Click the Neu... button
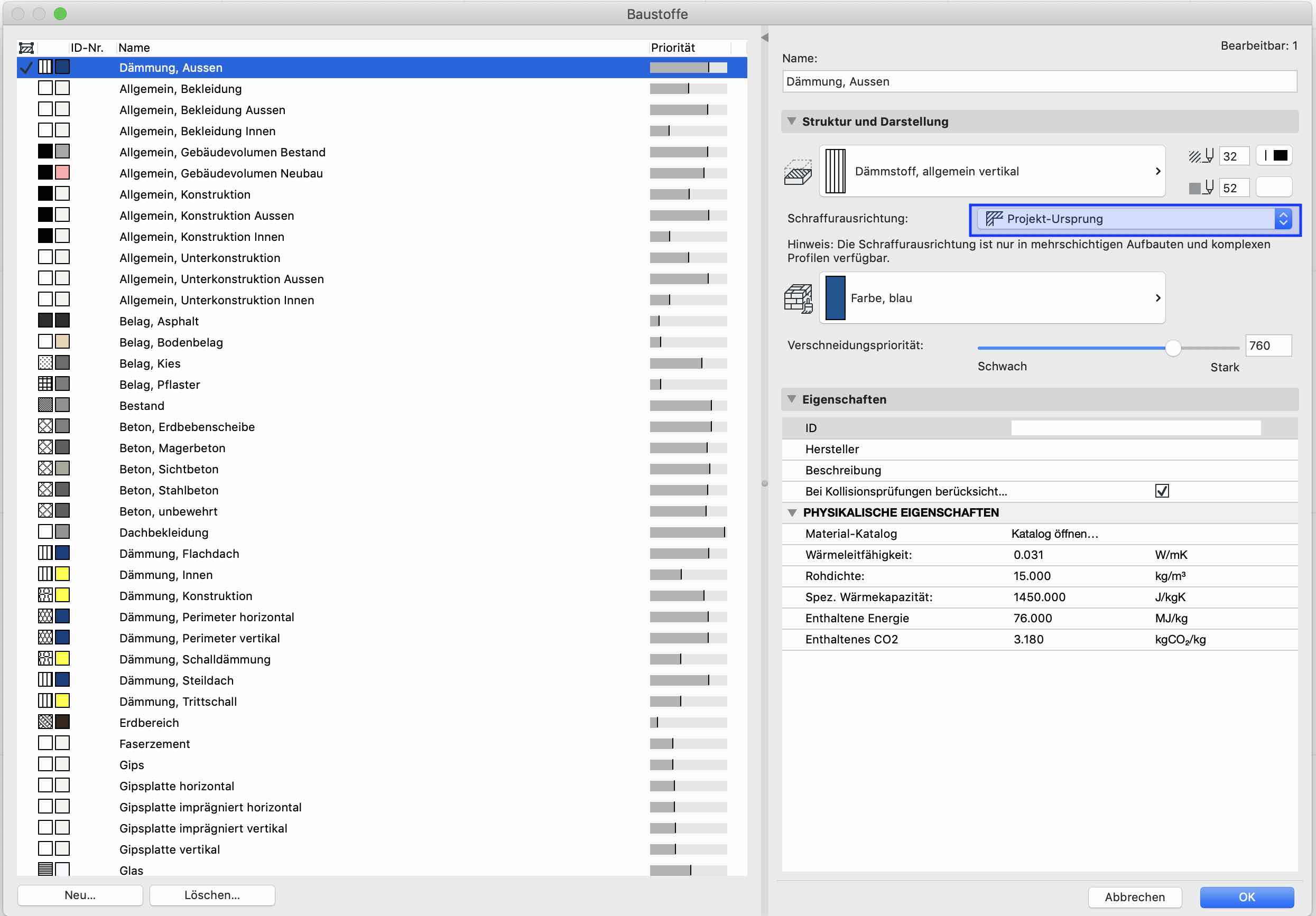This screenshot has width=1316, height=916. point(80,895)
